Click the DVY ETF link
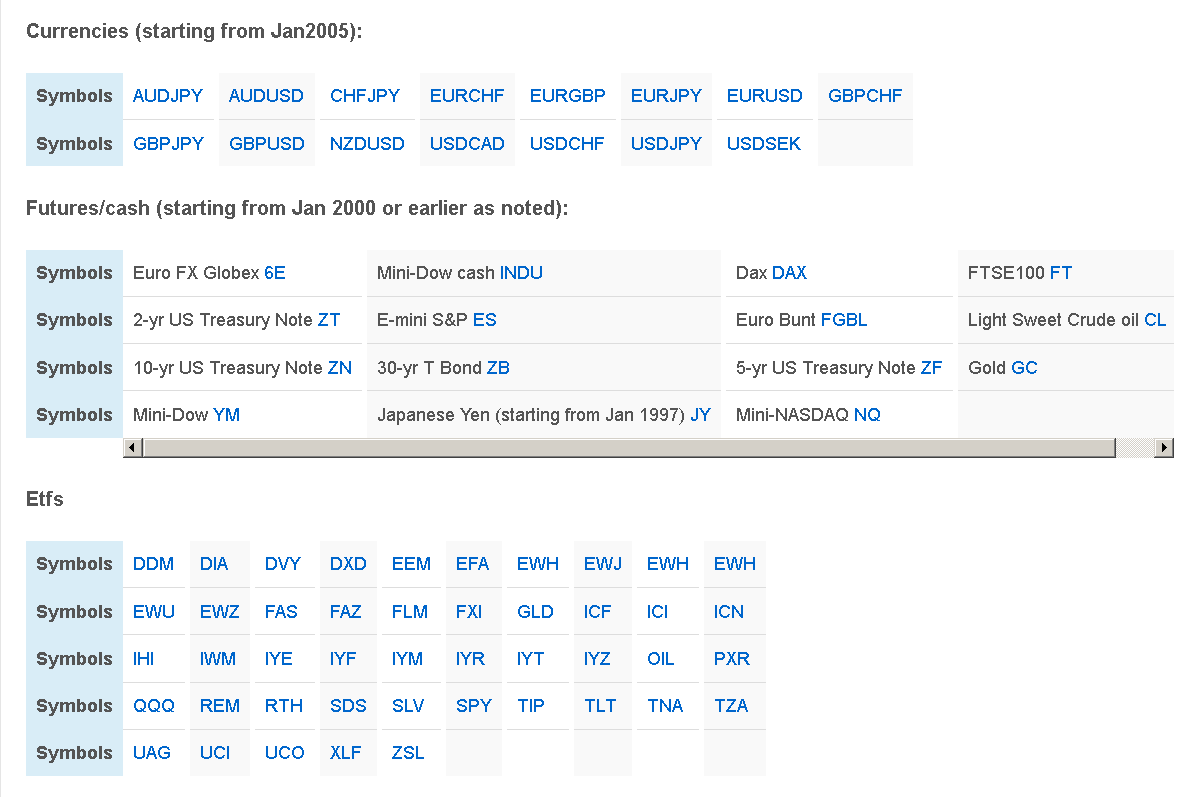 pyautogui.click(x=283, y=565)
